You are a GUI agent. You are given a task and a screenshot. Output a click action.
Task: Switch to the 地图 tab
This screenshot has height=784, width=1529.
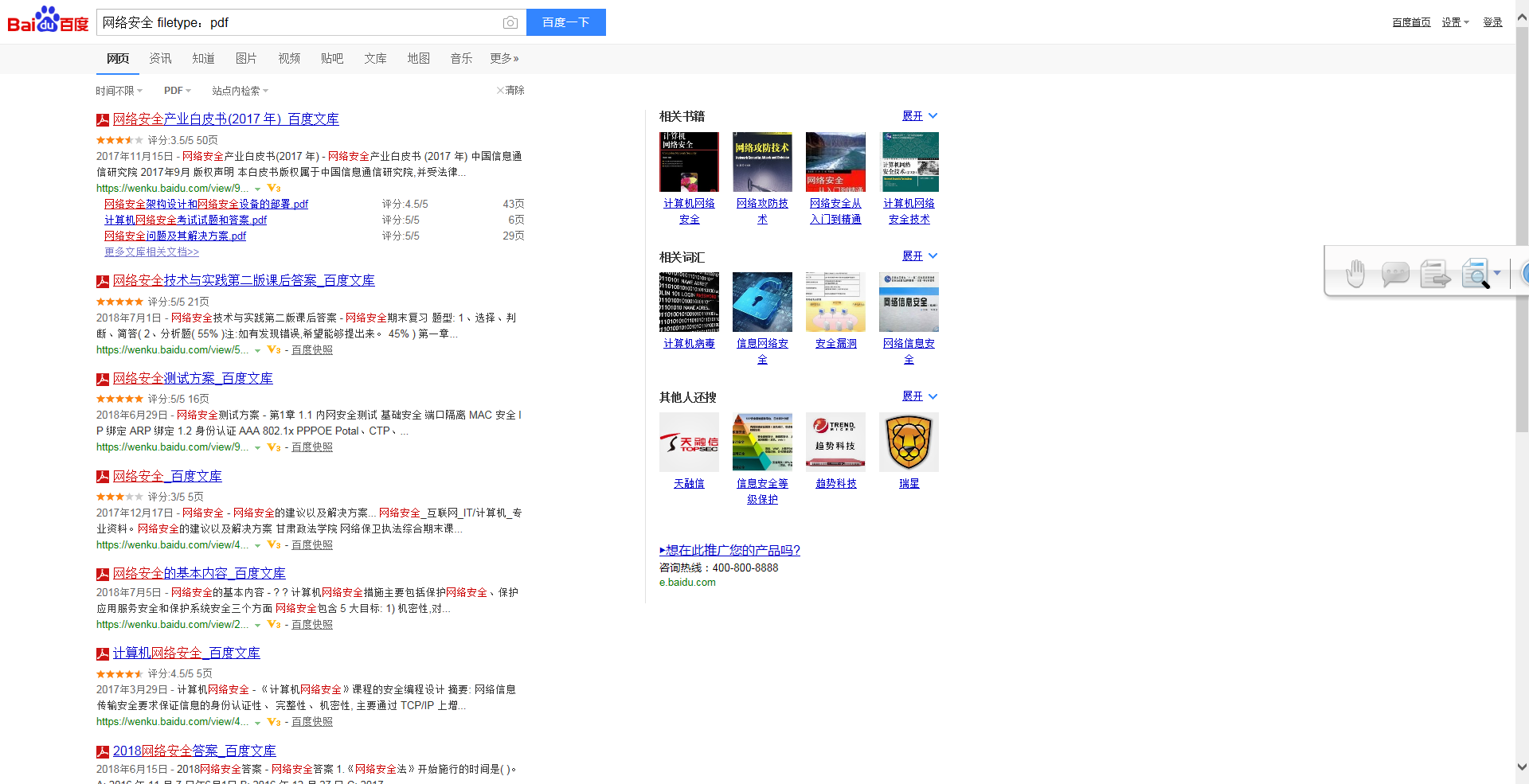point(418,59)
